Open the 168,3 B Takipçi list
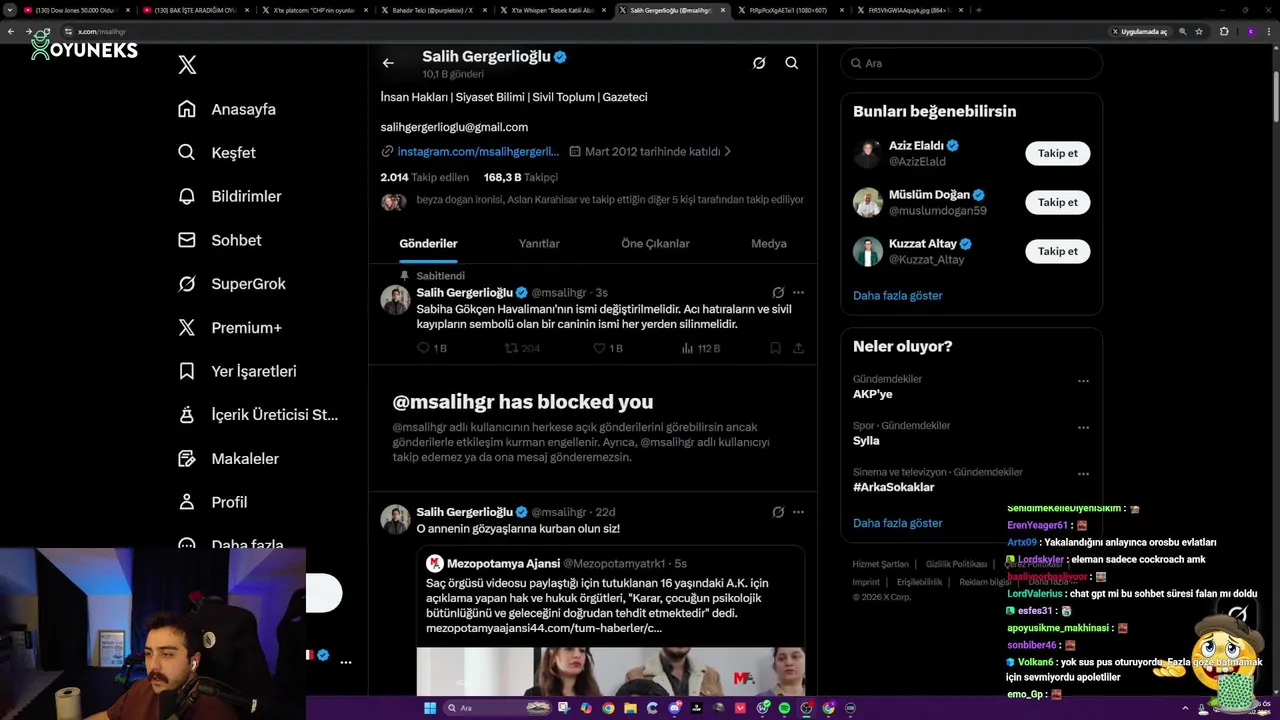Image resolution: width=1280 pixels, height=720 pixels. [x=520, y=177]
